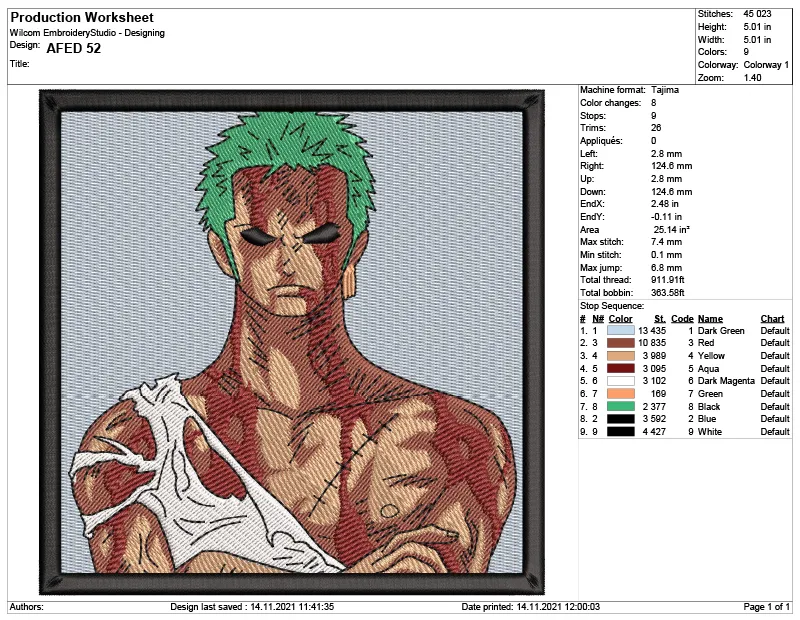Image resolution: width=800 pixels, height=620 pixels.
Task: Click the embroidery design preview image
Action: pyautogui.click(x=292, y=342)
